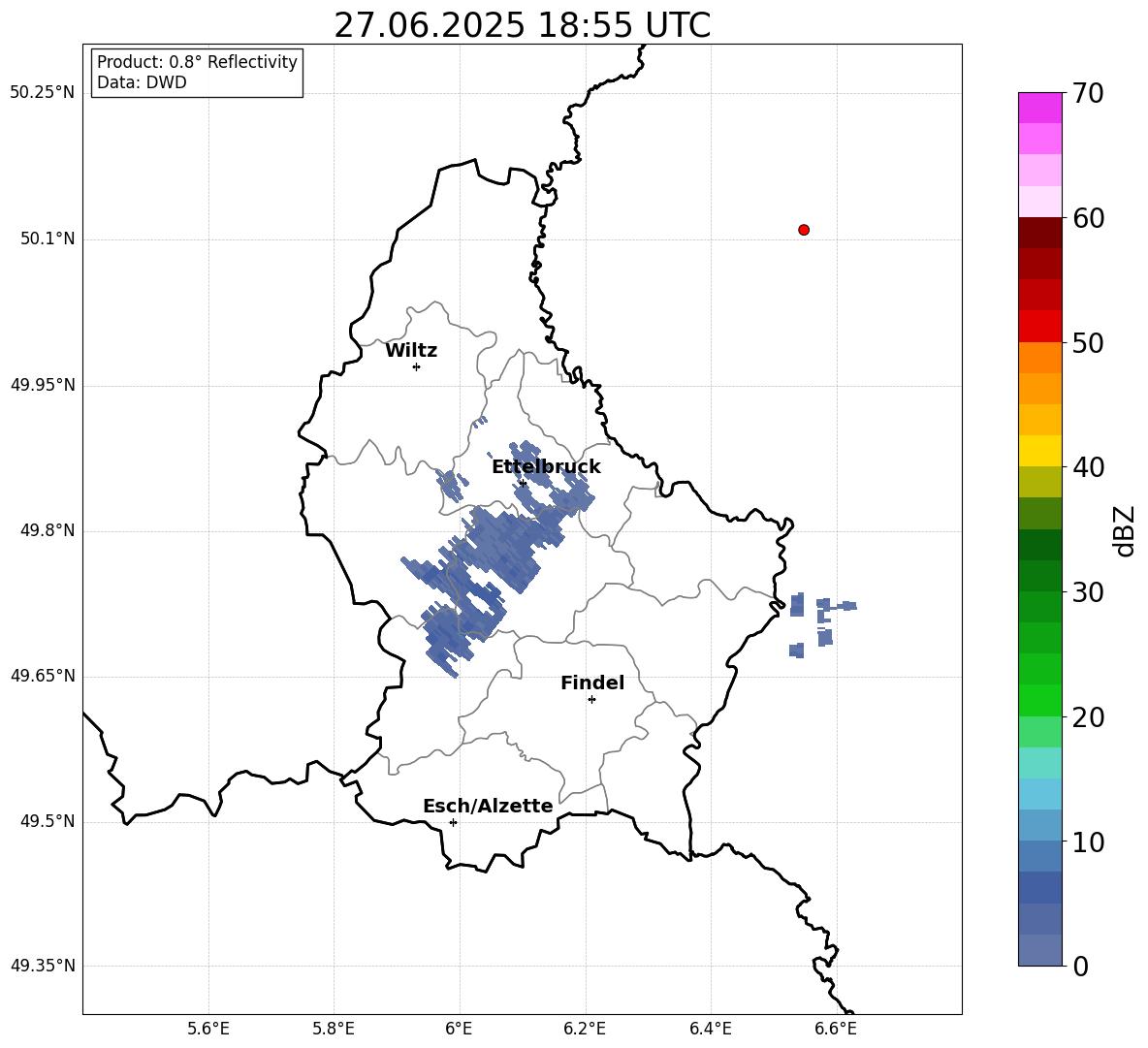Click the 6.6°E longitude label
The height and width of the screenshot is (1048, 1148).
[836, 1030]
